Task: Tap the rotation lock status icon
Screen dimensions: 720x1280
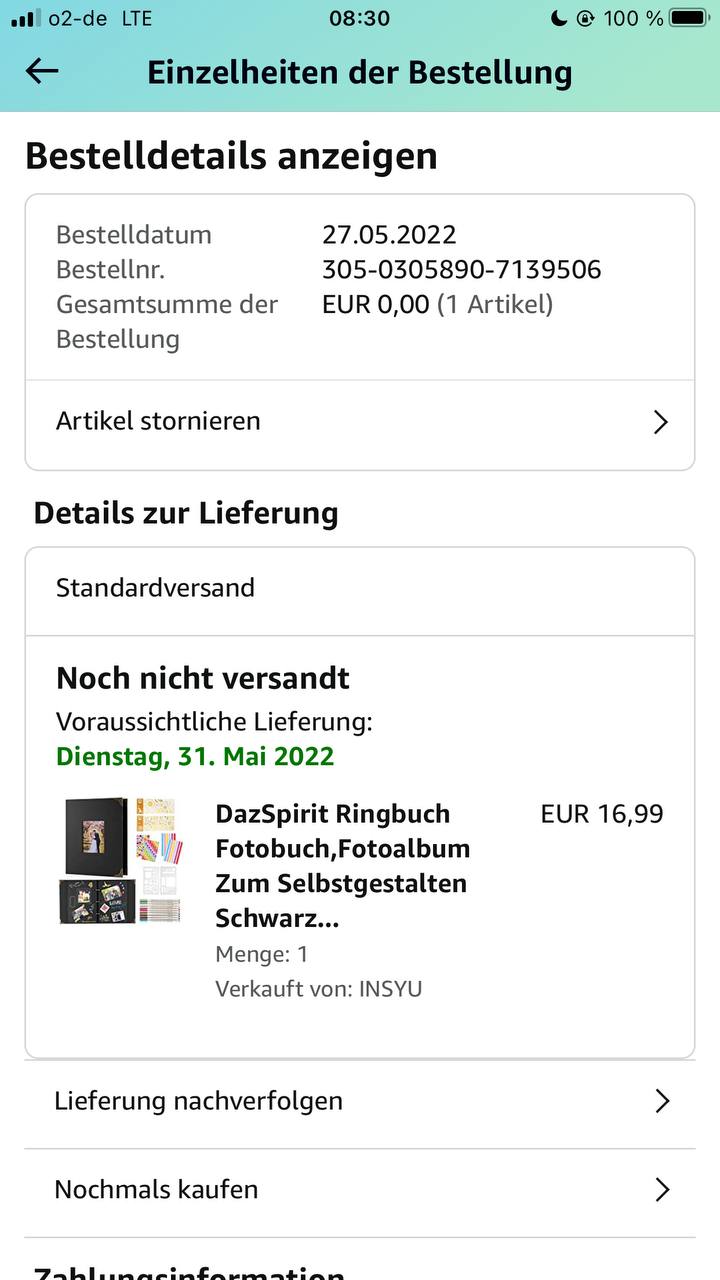Action: [x=586, y=18]
